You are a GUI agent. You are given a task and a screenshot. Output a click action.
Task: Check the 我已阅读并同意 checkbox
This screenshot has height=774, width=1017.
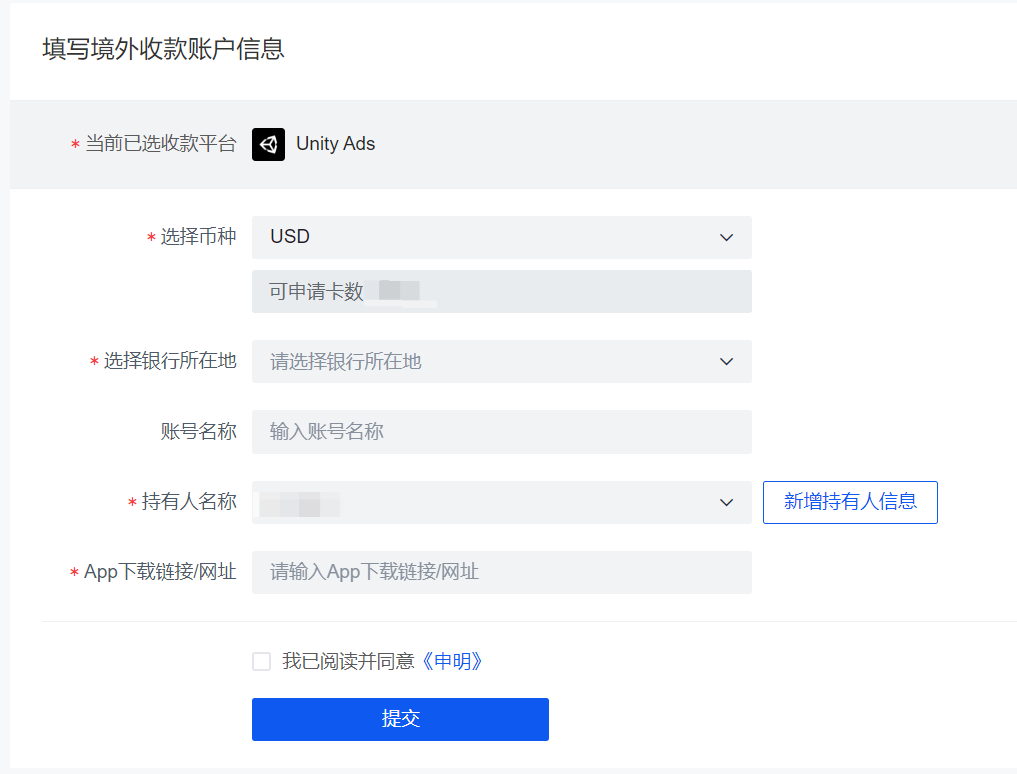[x=261, y=662]
